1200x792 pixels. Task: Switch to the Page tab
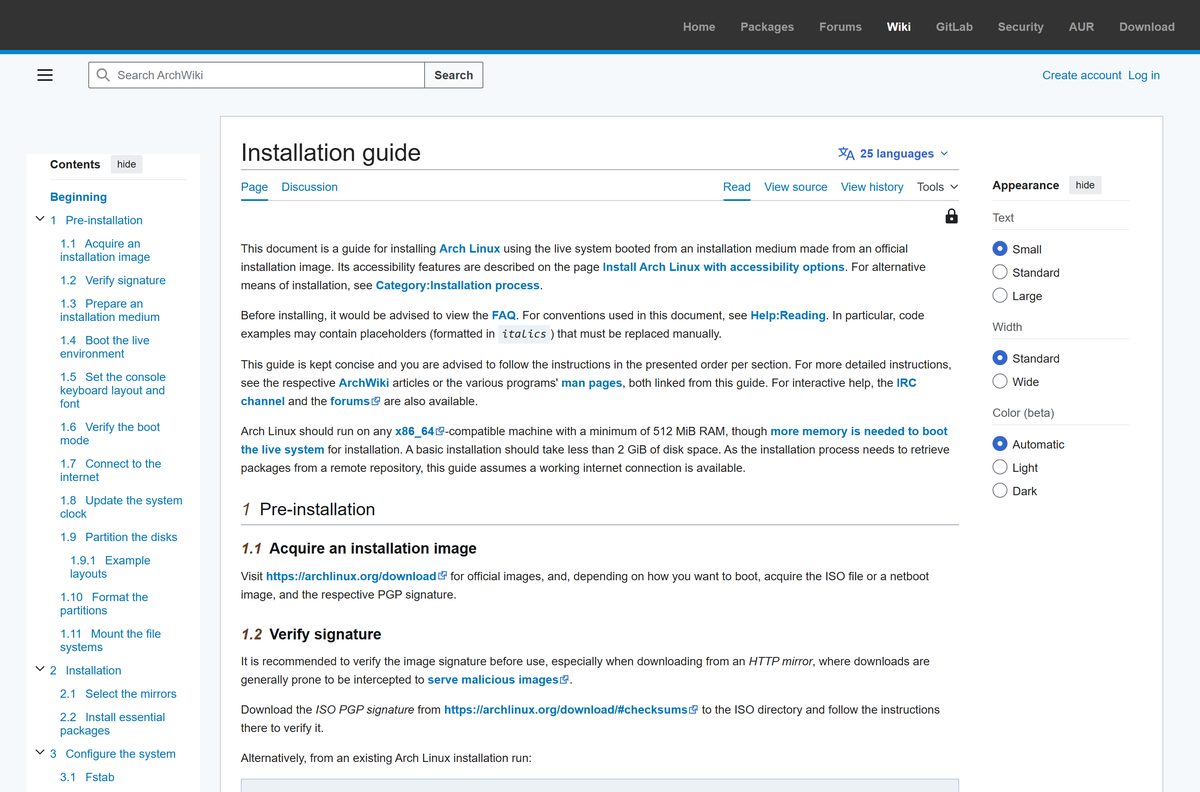pos(254,187)
